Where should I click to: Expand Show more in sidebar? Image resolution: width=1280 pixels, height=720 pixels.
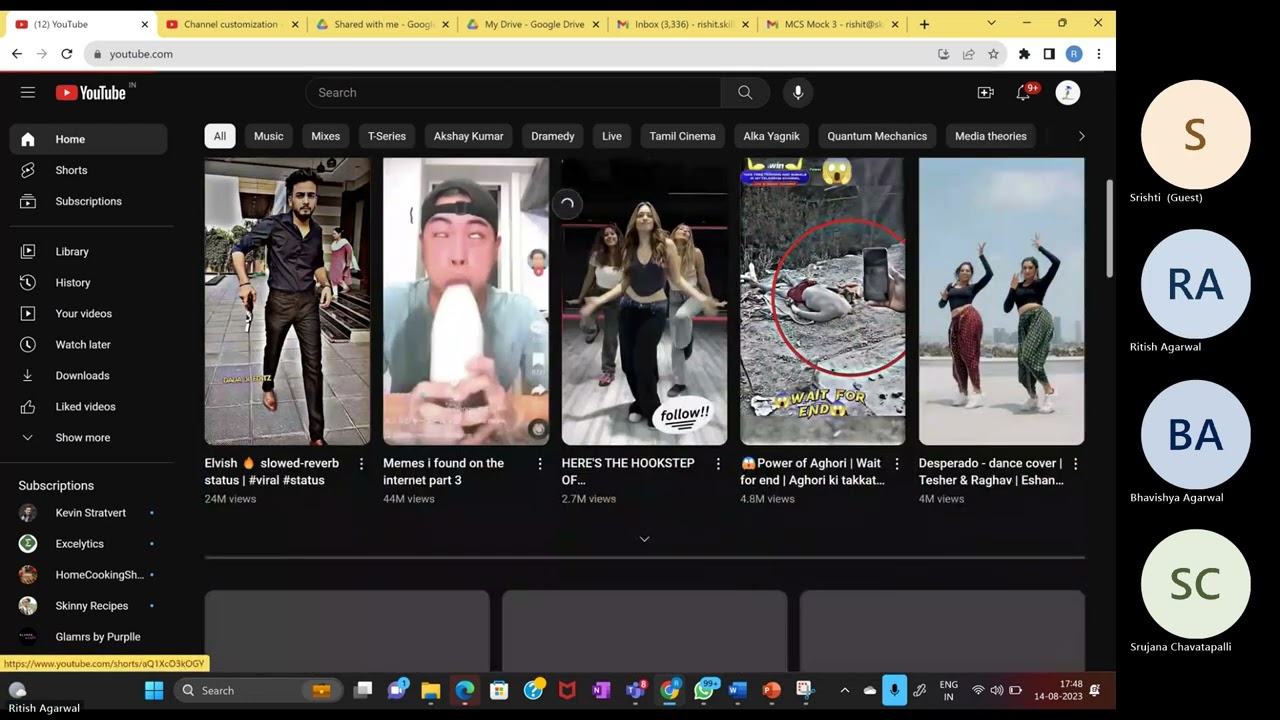coord(88,438)
